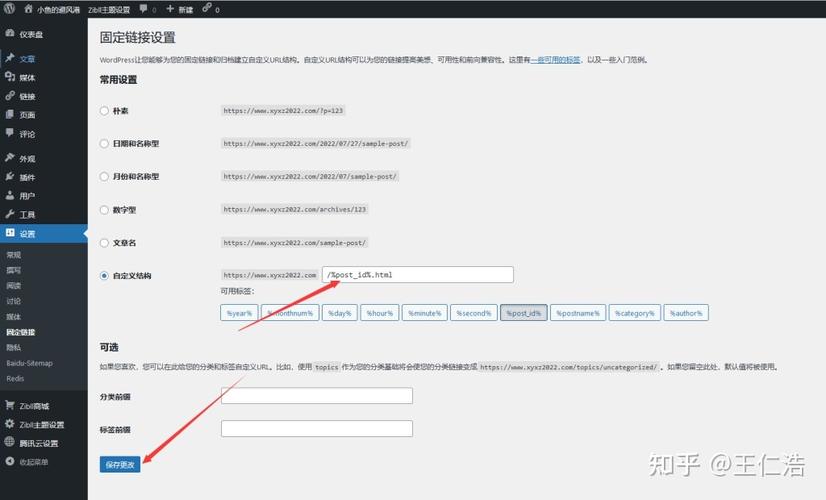Insert the %postname% tag button
Screen dimensions: 826x500
click(578, 313)
